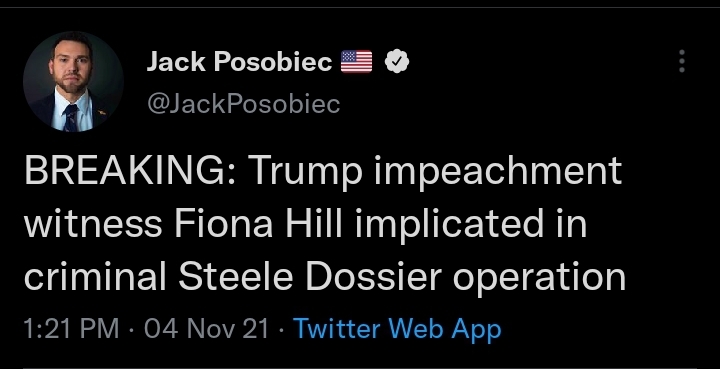This screenshot has height=369, width=720.
Task: Open the three-dot more options menu
Action: pyautogui.click(x=682, y=61)
